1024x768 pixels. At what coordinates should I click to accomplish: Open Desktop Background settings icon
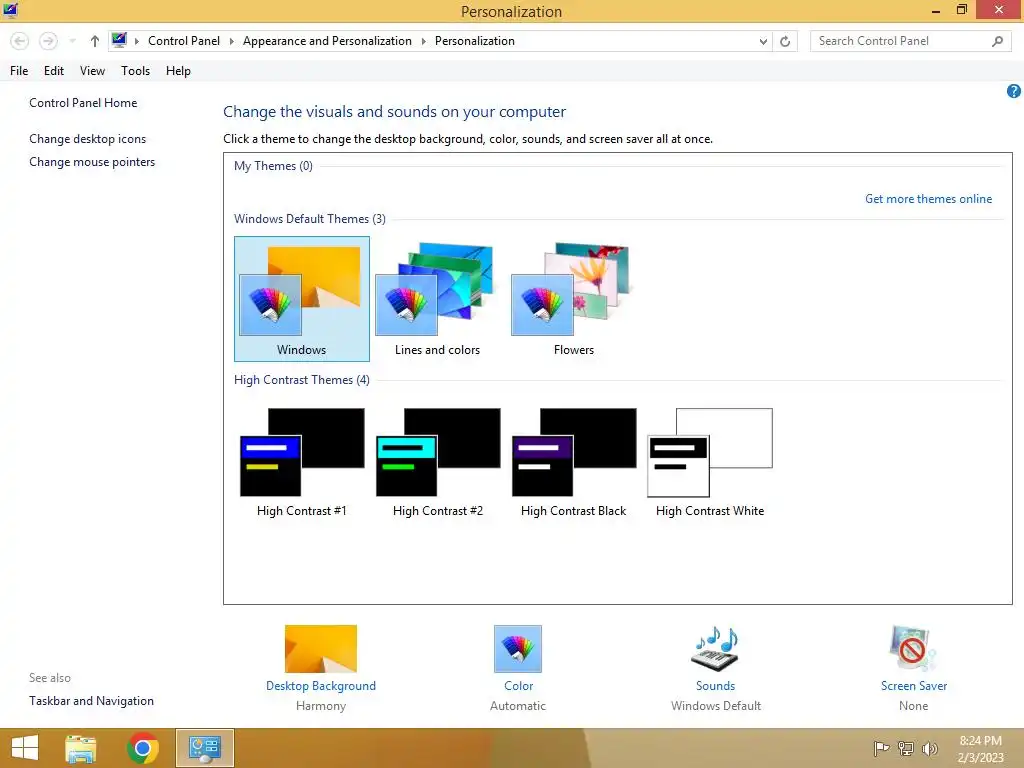(321, 648)
